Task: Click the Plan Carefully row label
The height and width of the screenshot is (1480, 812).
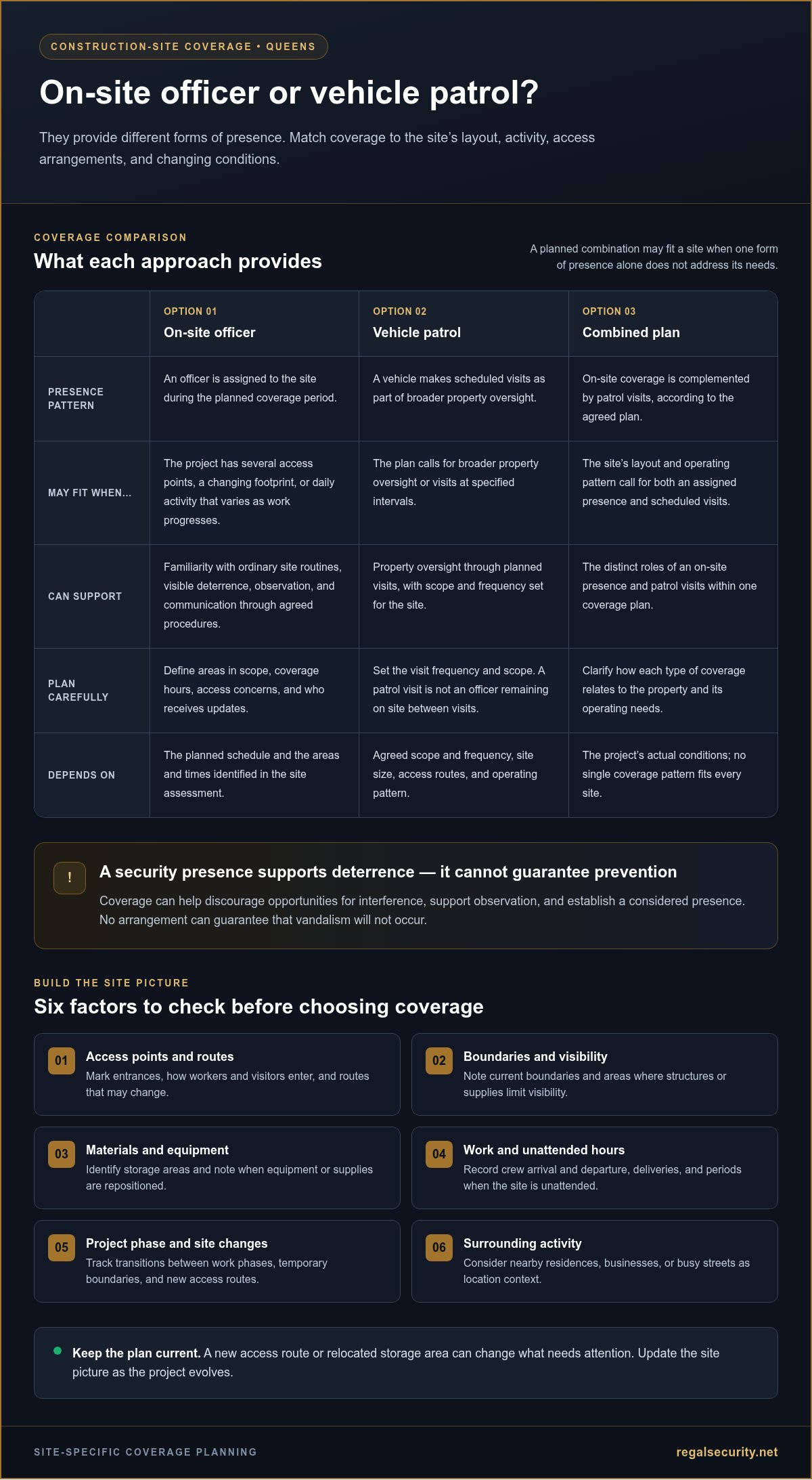Action: [x=78, y=691]
